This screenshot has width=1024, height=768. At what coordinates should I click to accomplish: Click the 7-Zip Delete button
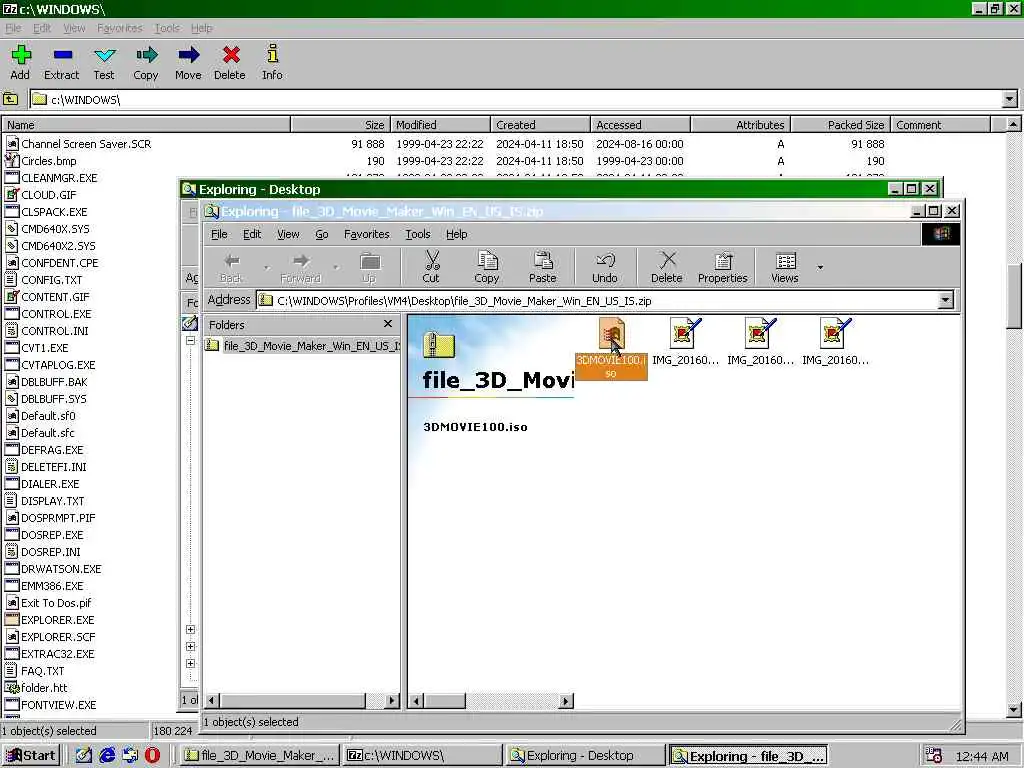(x=230, y=63)
